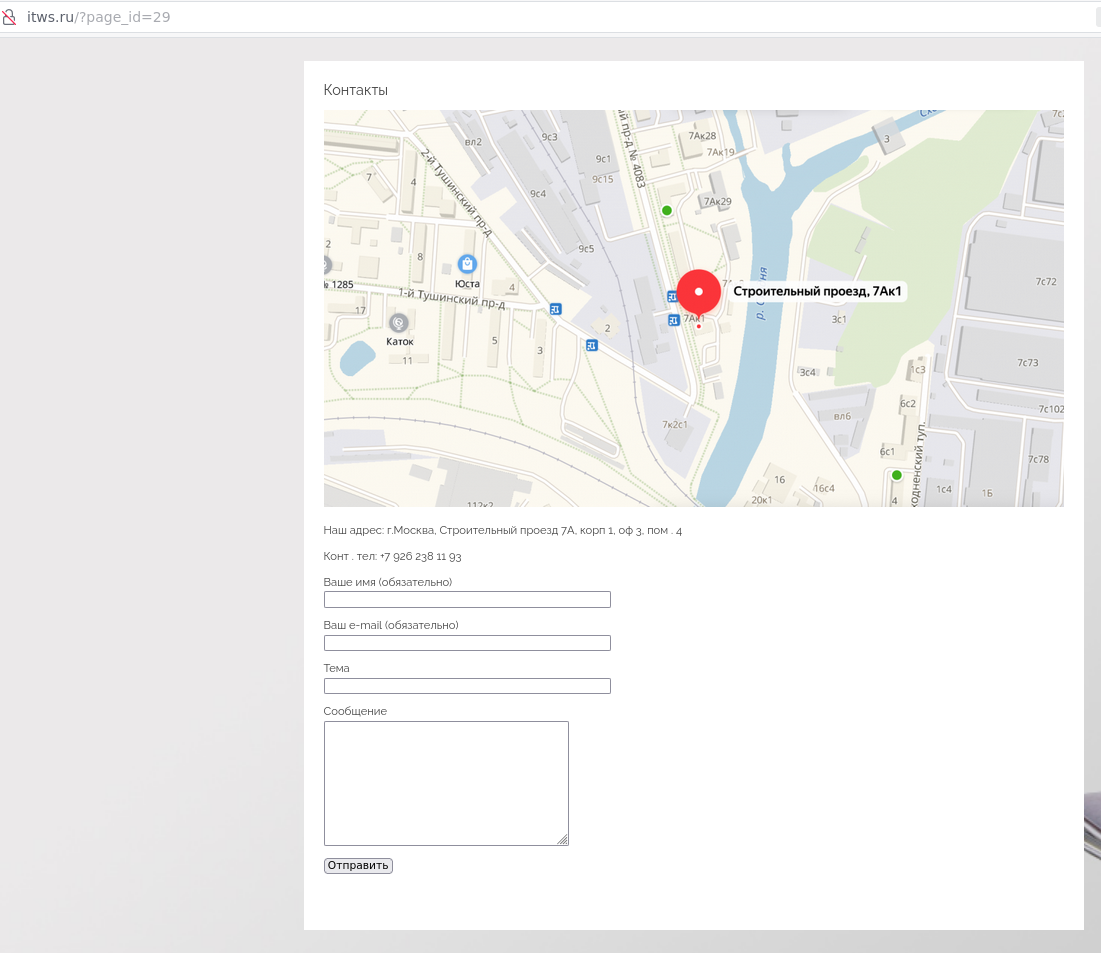Click bus stop icon on 1-й Тушинский пр-д

click(555, 309)
